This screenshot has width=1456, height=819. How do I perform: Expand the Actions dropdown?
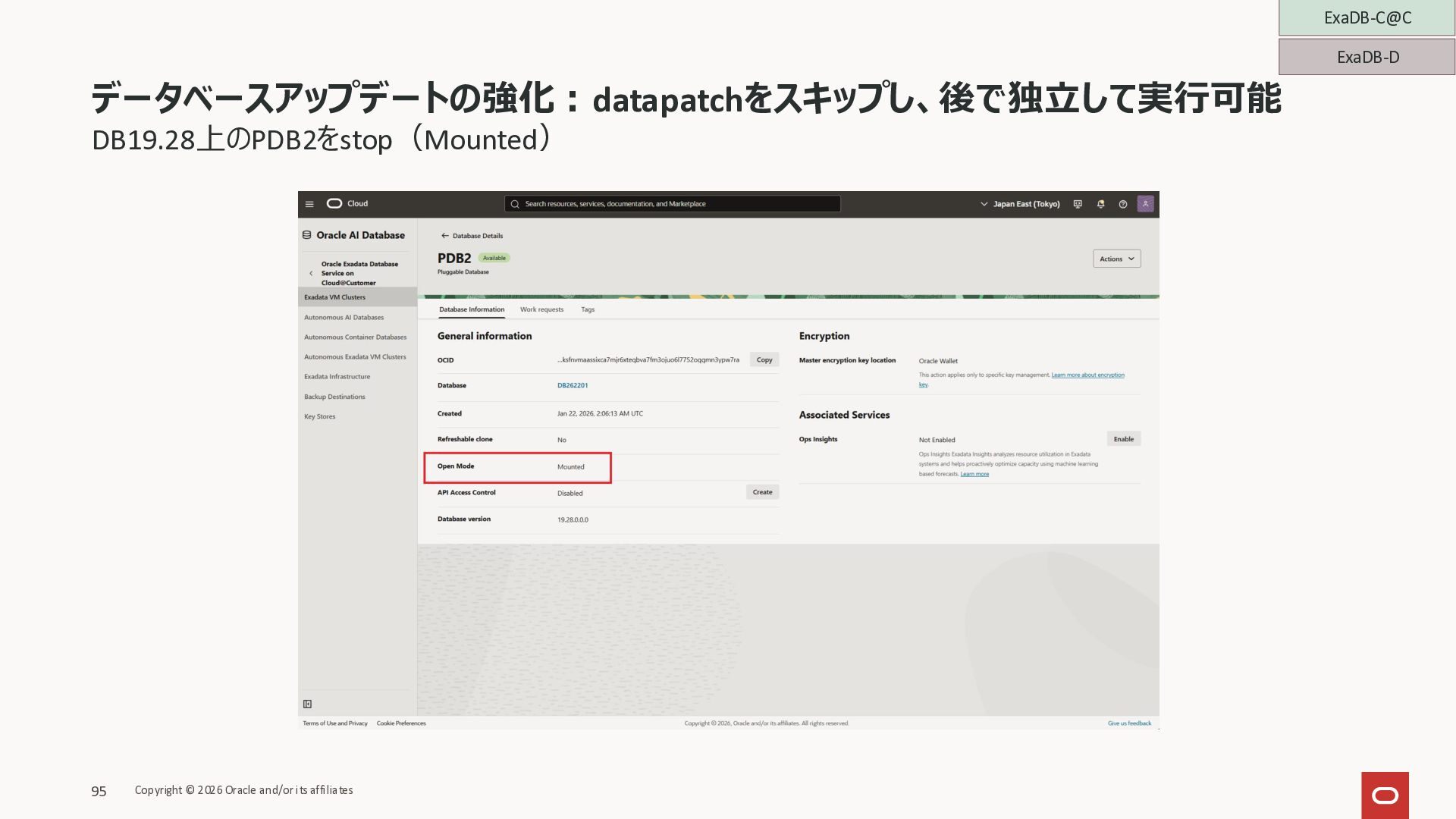click(x=1116, y=259)
